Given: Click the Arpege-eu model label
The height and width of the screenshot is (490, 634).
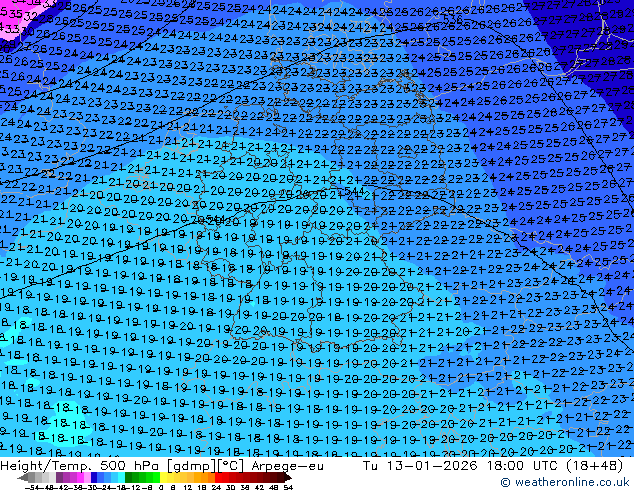Looking at the screenshot, I should [287, 466].
